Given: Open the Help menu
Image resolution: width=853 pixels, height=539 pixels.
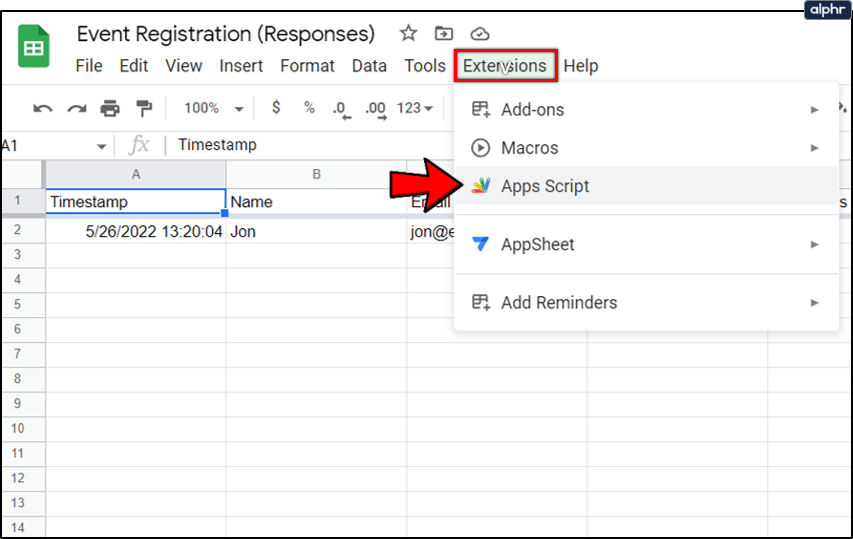Looking at the screenshot, I should 580,66.
